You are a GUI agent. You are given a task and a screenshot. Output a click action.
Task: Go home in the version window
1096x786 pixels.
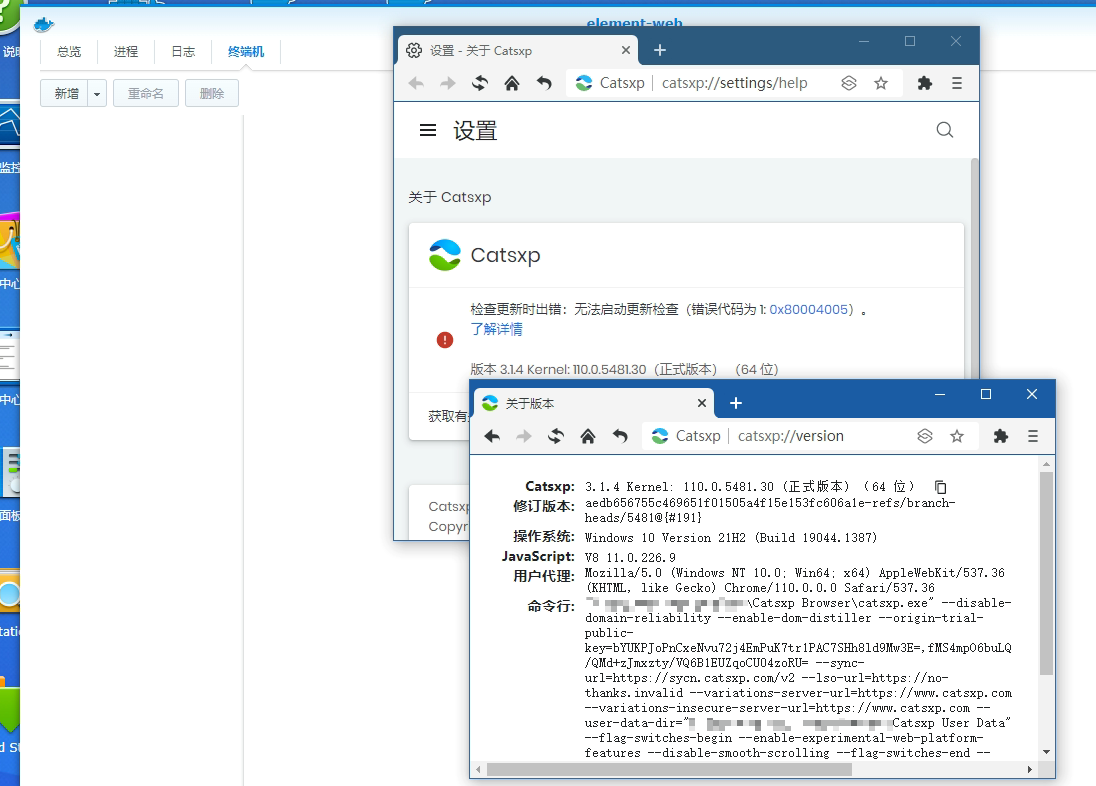click(x=588, y=436)
